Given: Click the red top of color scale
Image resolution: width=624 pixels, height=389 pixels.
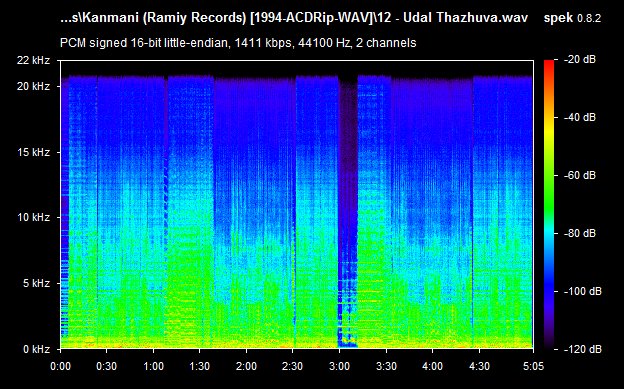Looking at the screenshot, I should (549, 65).
